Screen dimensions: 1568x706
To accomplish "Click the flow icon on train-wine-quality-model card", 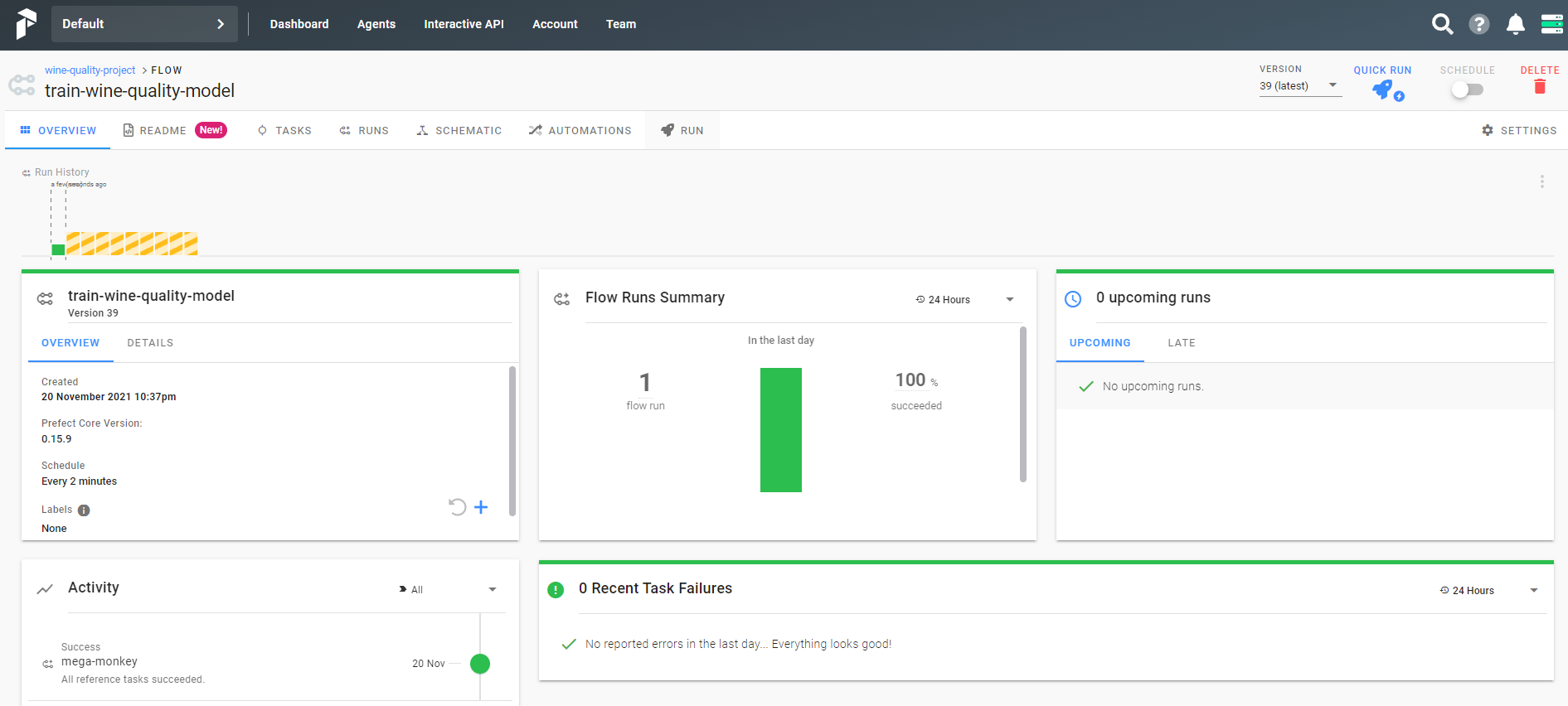I will 45,299.
